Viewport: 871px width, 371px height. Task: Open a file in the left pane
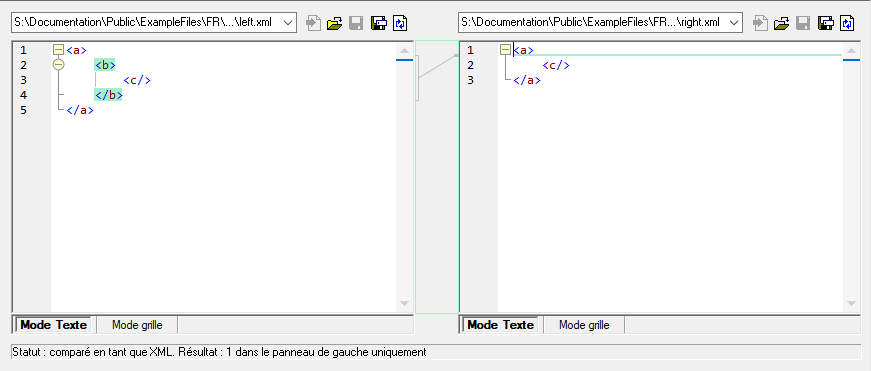334,23
